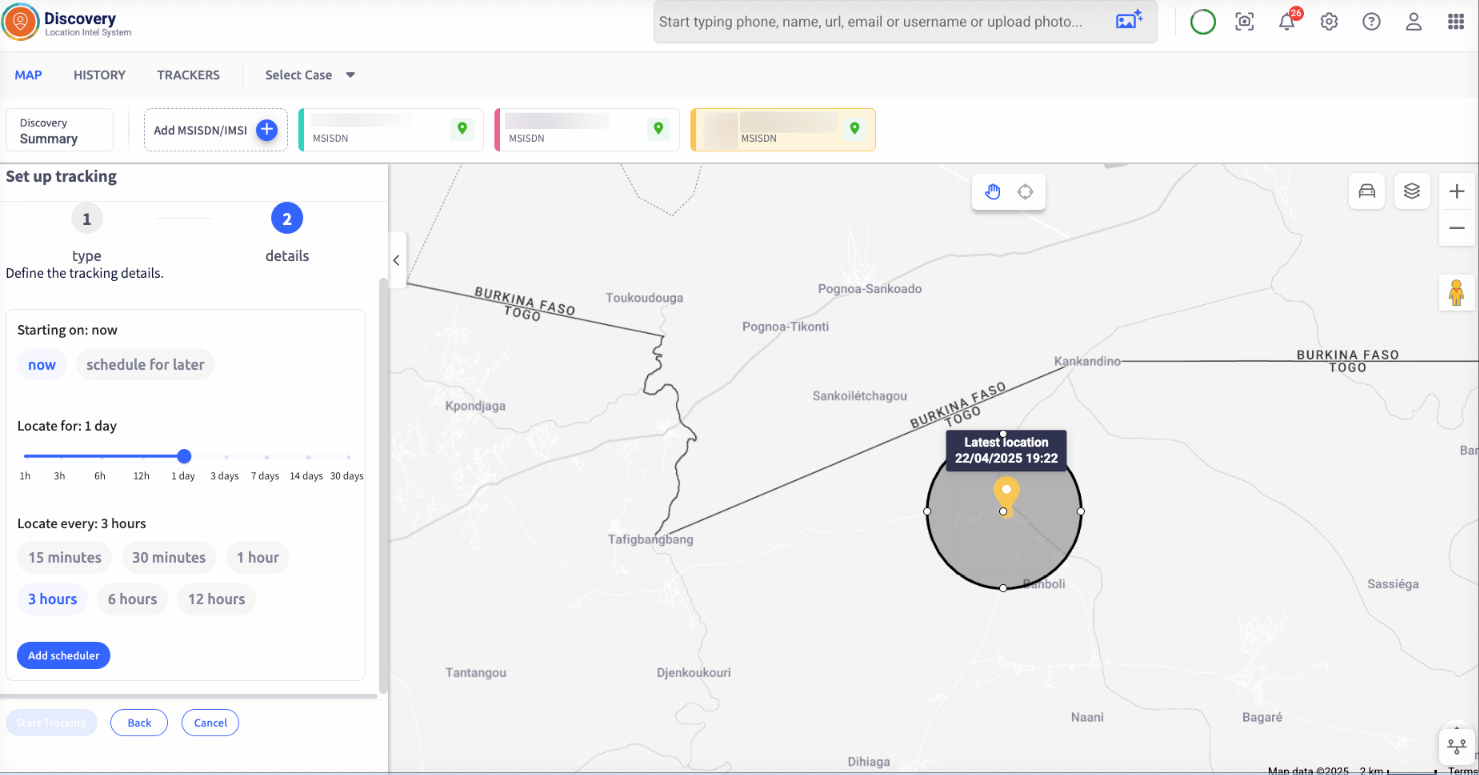The height and width of the screenshot is (775, 1479).
Task: Open the settings gear icon
Action: click(x=1329, y=22)
